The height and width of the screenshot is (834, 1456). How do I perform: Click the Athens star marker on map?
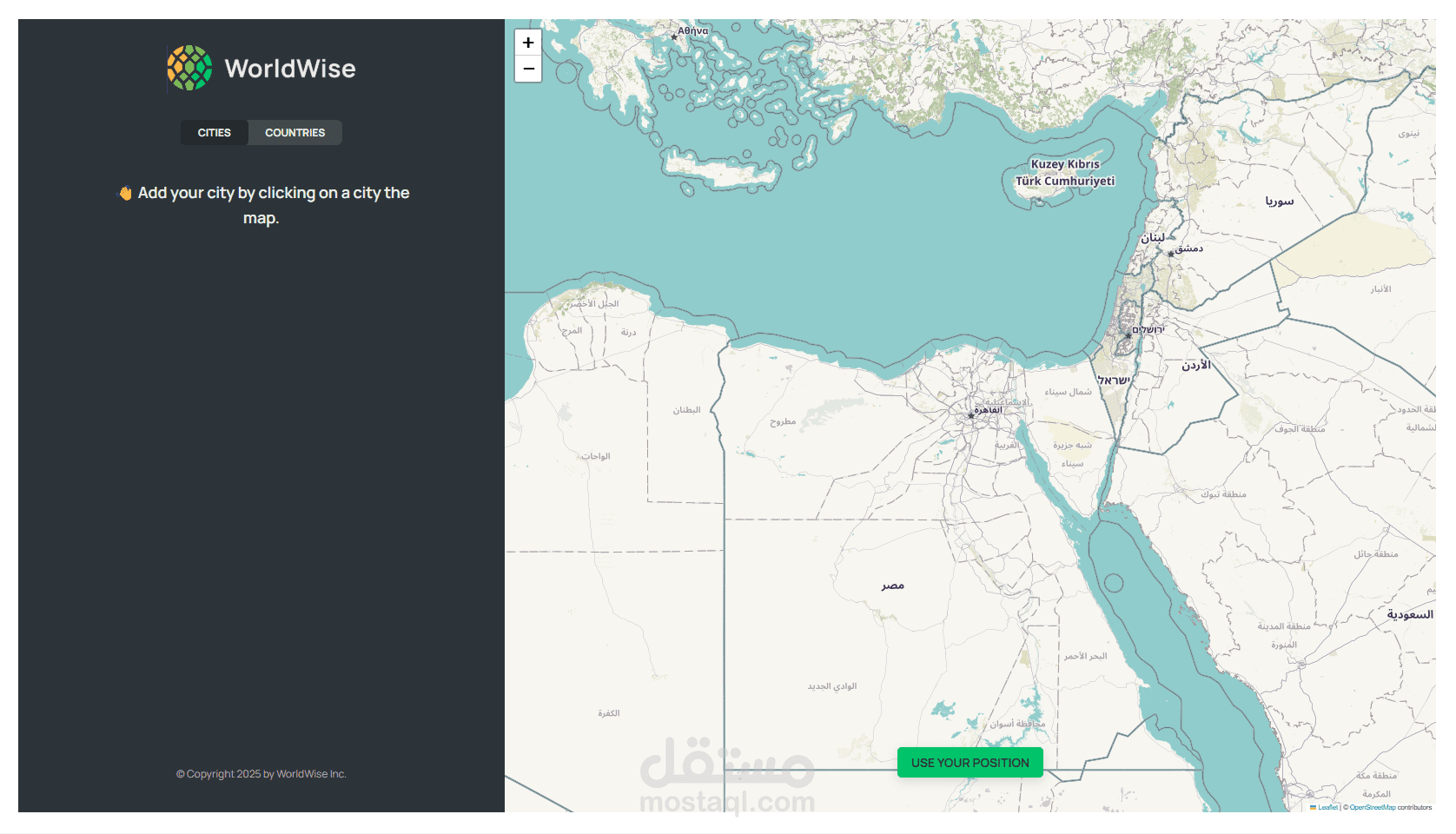[674, 37]
